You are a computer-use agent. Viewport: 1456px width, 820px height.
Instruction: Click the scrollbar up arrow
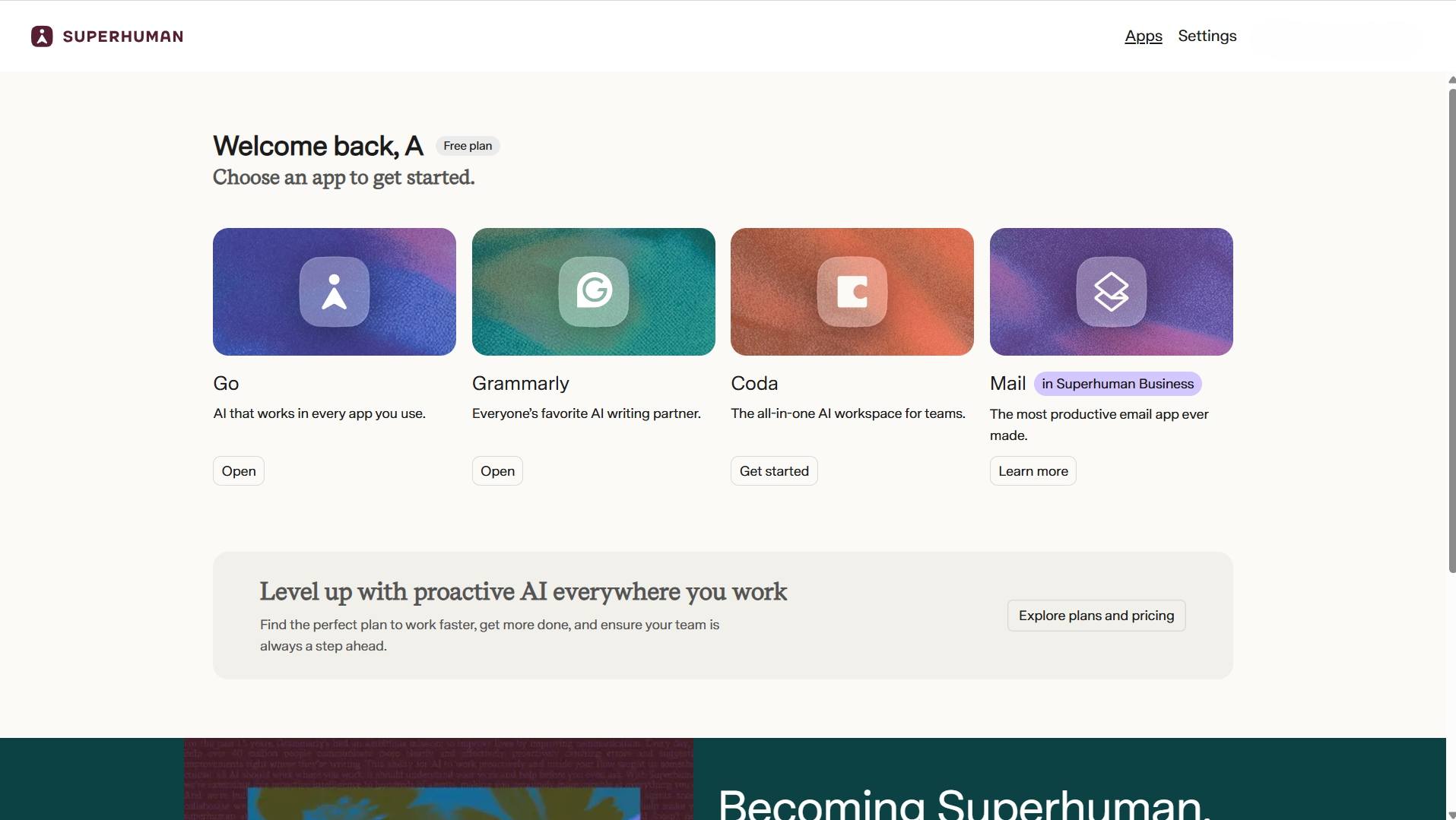coord(1451,79)
